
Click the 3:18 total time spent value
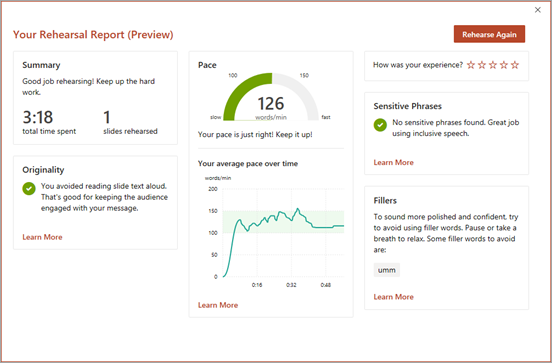(38, 117)
